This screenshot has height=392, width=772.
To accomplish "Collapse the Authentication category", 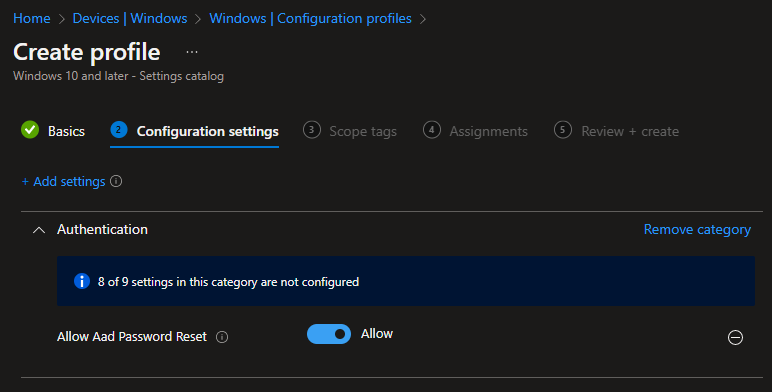I will click(x=39, y=230).
